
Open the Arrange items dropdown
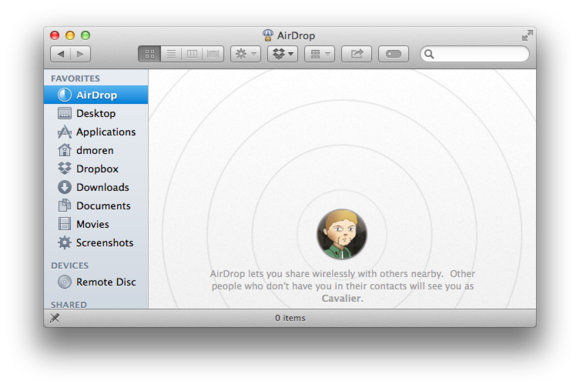[320, 54]
